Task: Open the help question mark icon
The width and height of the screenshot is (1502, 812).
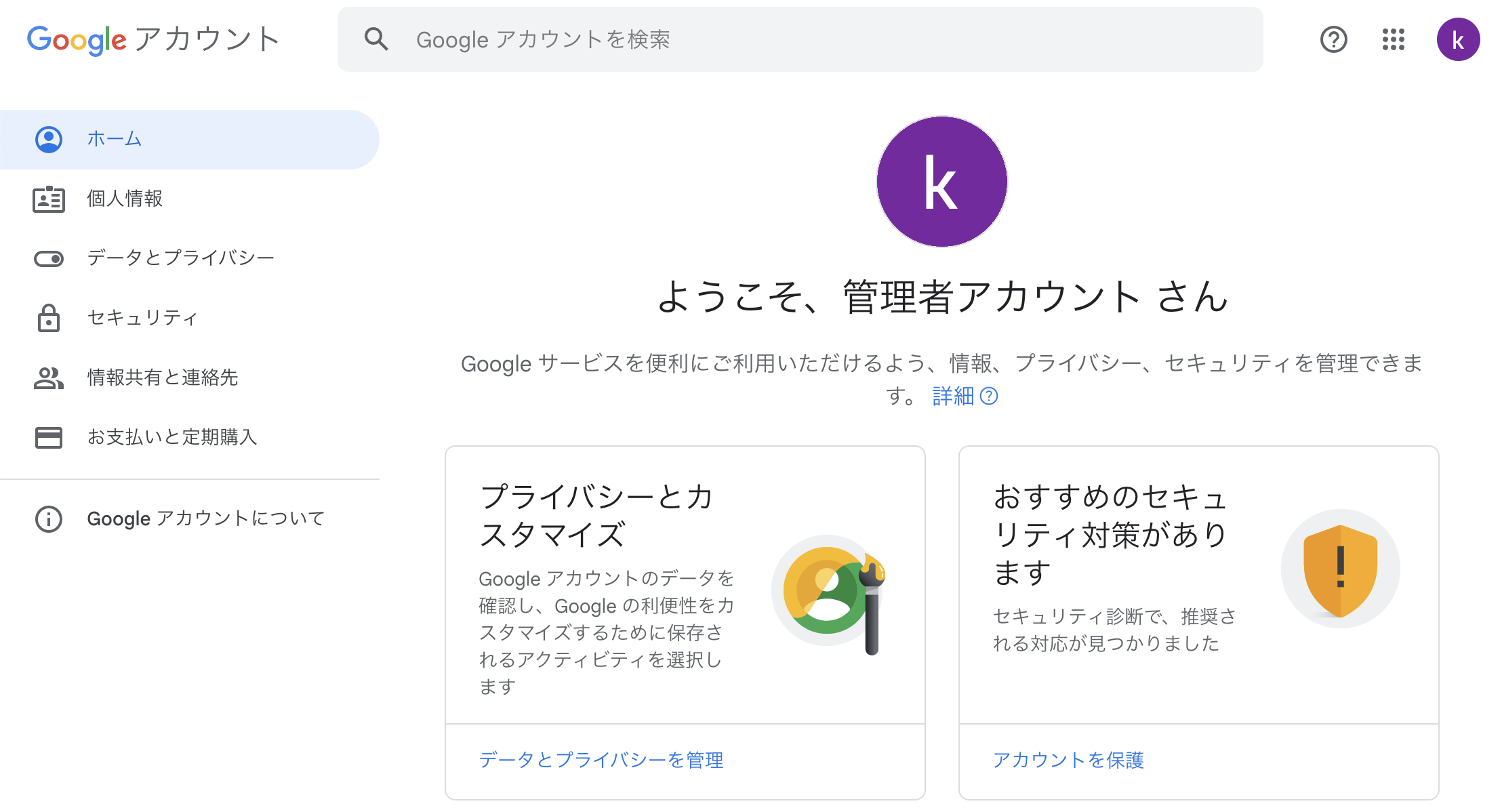Action: click(x=1333, y=39)
